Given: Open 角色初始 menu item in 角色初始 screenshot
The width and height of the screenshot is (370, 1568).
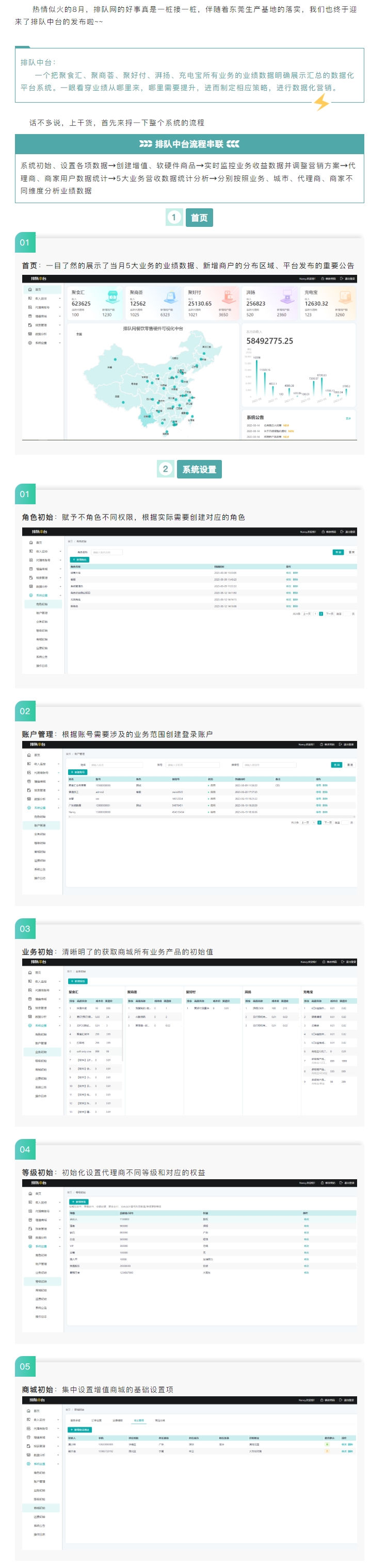Looking at the screenshot, I should tap(42, 604).
